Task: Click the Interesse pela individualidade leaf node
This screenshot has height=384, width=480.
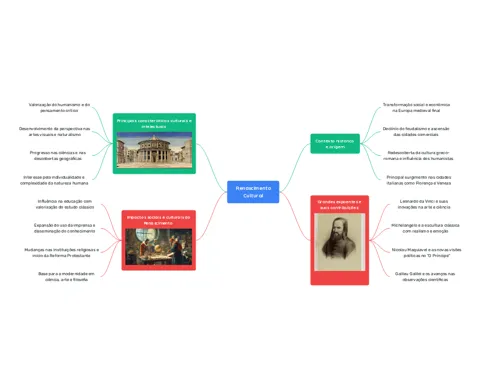Action: [x=54, y=180]
